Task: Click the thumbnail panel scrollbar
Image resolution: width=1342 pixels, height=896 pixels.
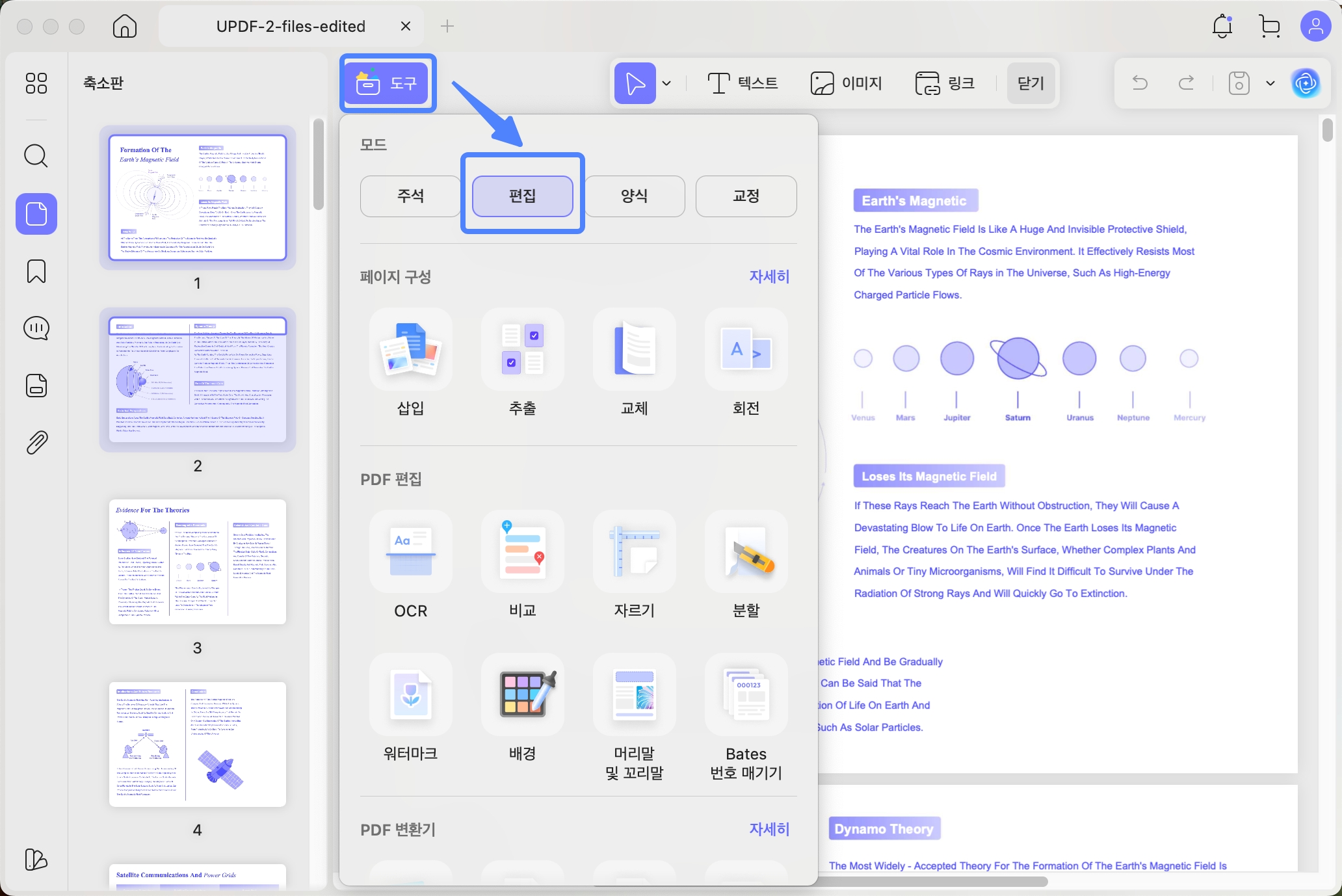Action: [318, 165]
